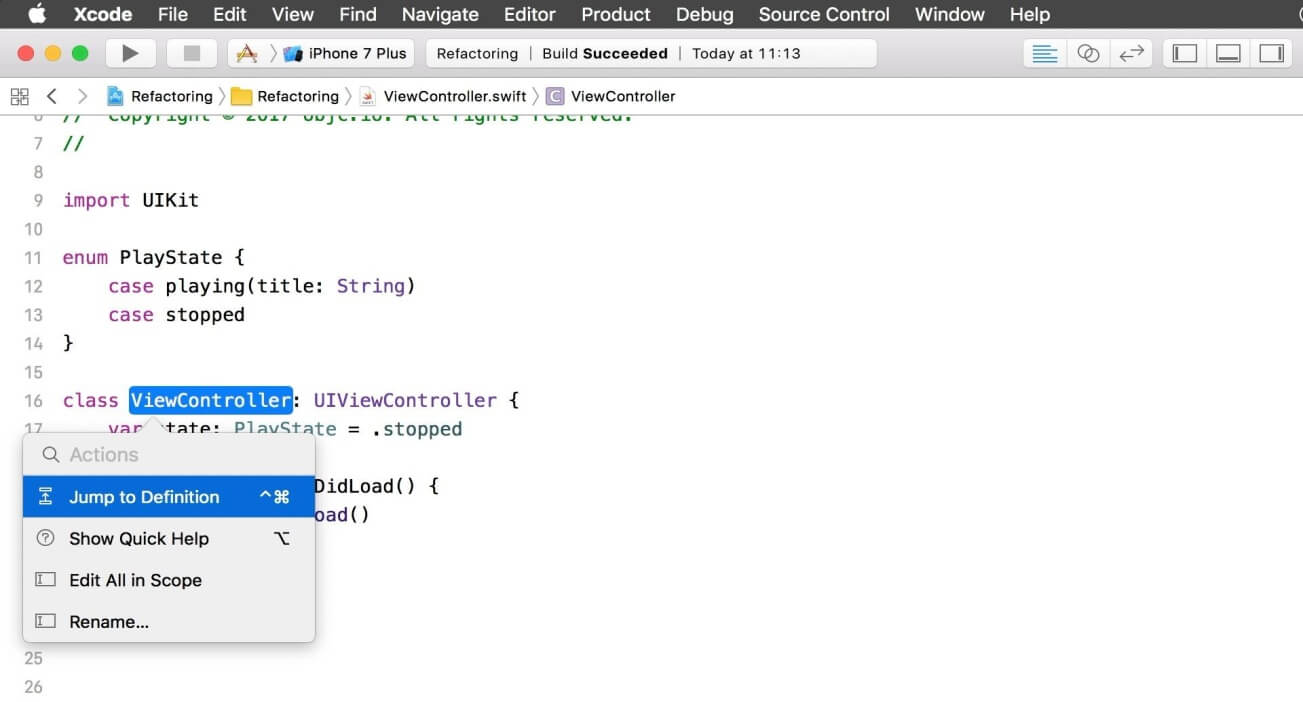This screenshot has height=702, width=1303.
Task: Click the PlayState enum name
Action: point(170,257)
